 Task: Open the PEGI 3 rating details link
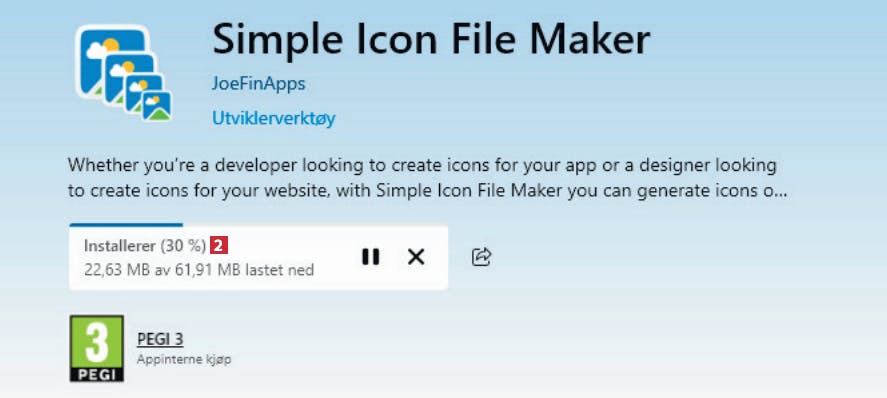pyautogui.click(x=160, y=339)
